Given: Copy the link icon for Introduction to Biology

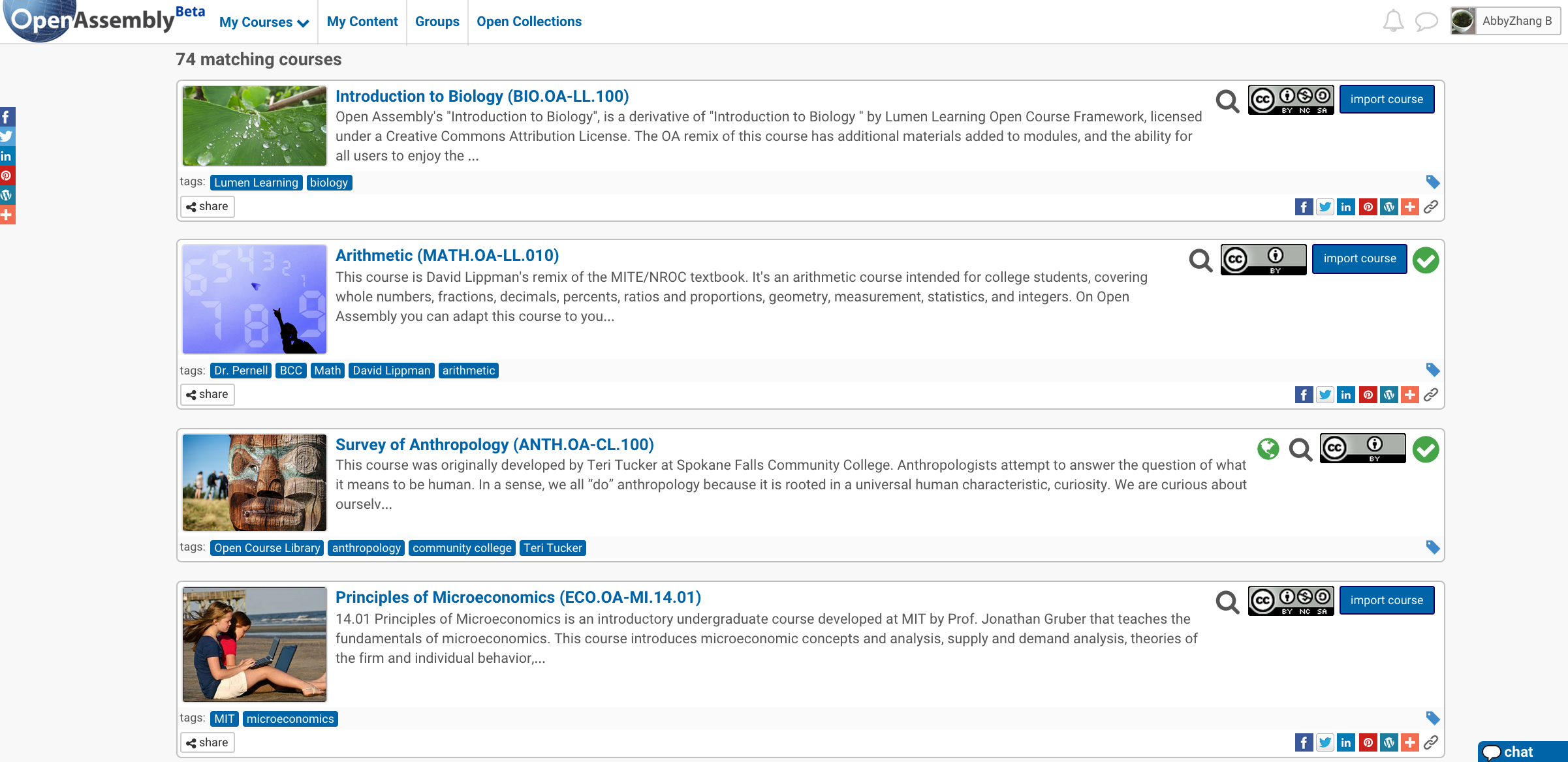Looking at the screenshot, I should click(1430, 207).
